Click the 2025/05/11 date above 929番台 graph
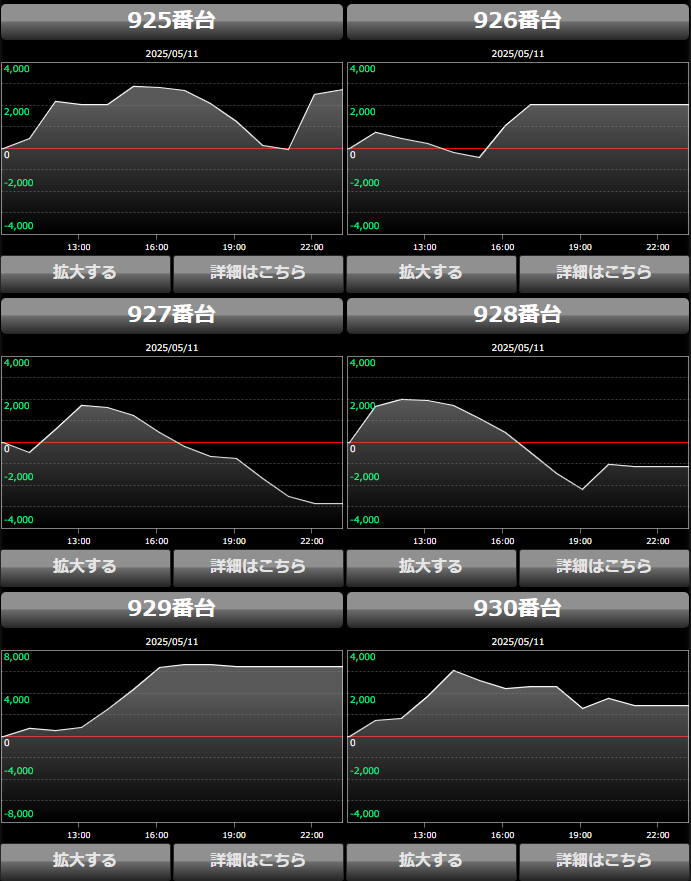Screen dimensions: 691x881 click(x=172, y=642)
